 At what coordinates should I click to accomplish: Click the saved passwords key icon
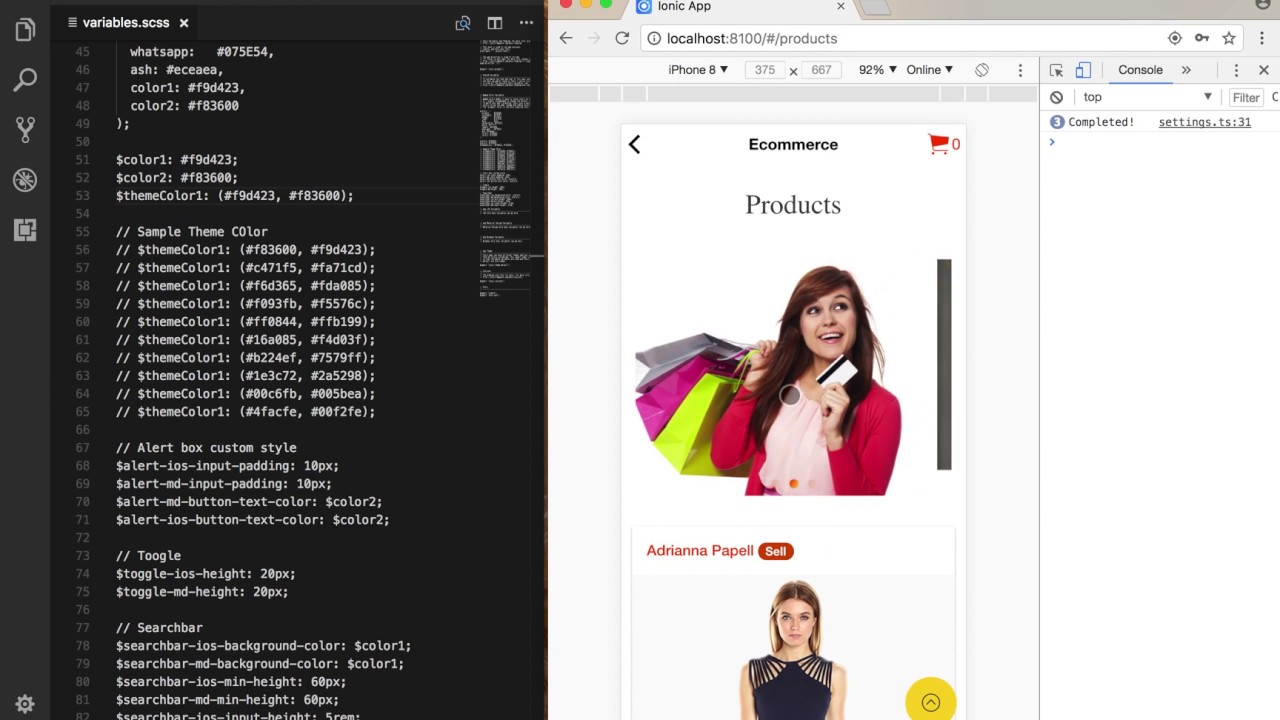[x=1202, y=38]
